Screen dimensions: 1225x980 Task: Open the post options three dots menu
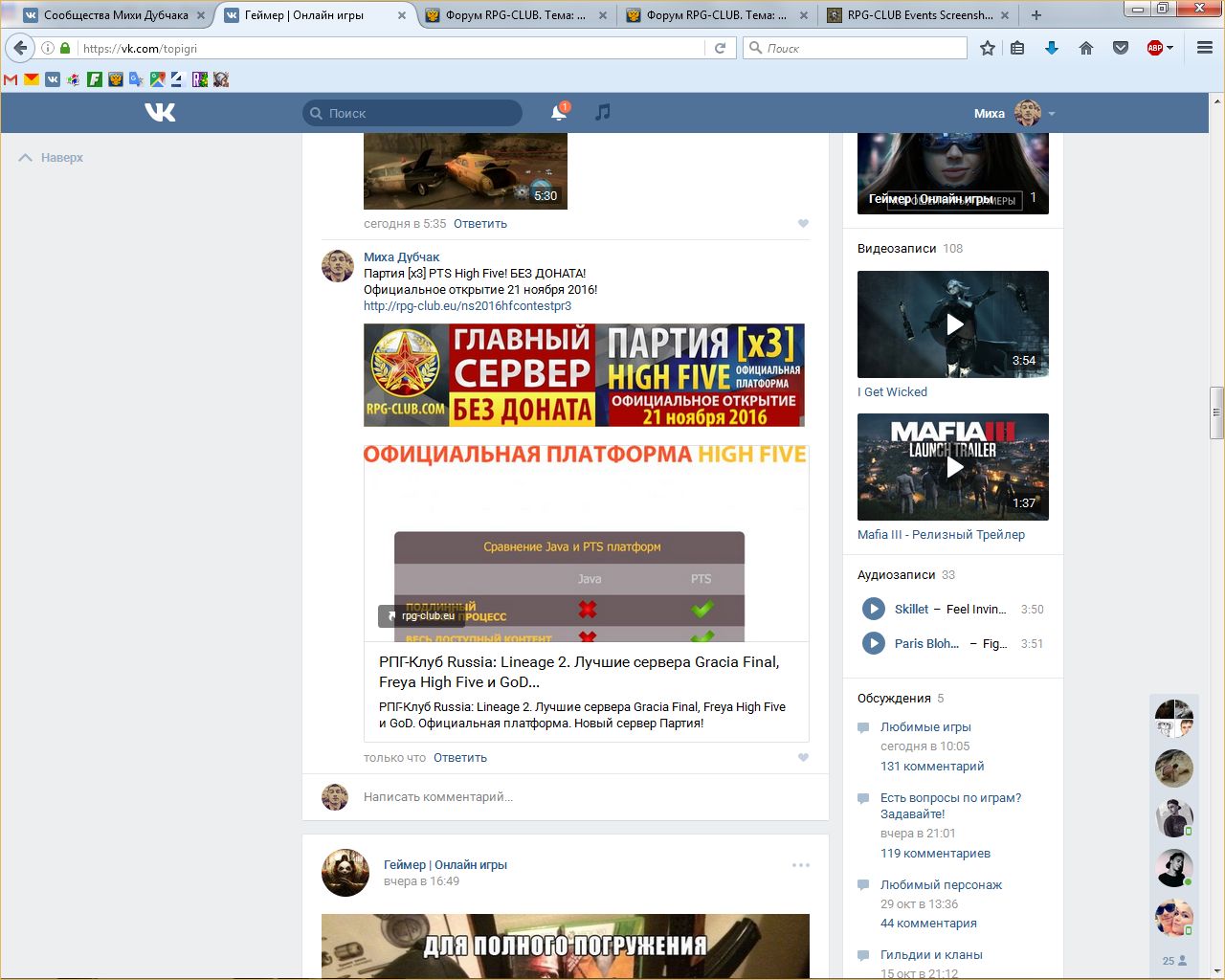coord(801,865)
